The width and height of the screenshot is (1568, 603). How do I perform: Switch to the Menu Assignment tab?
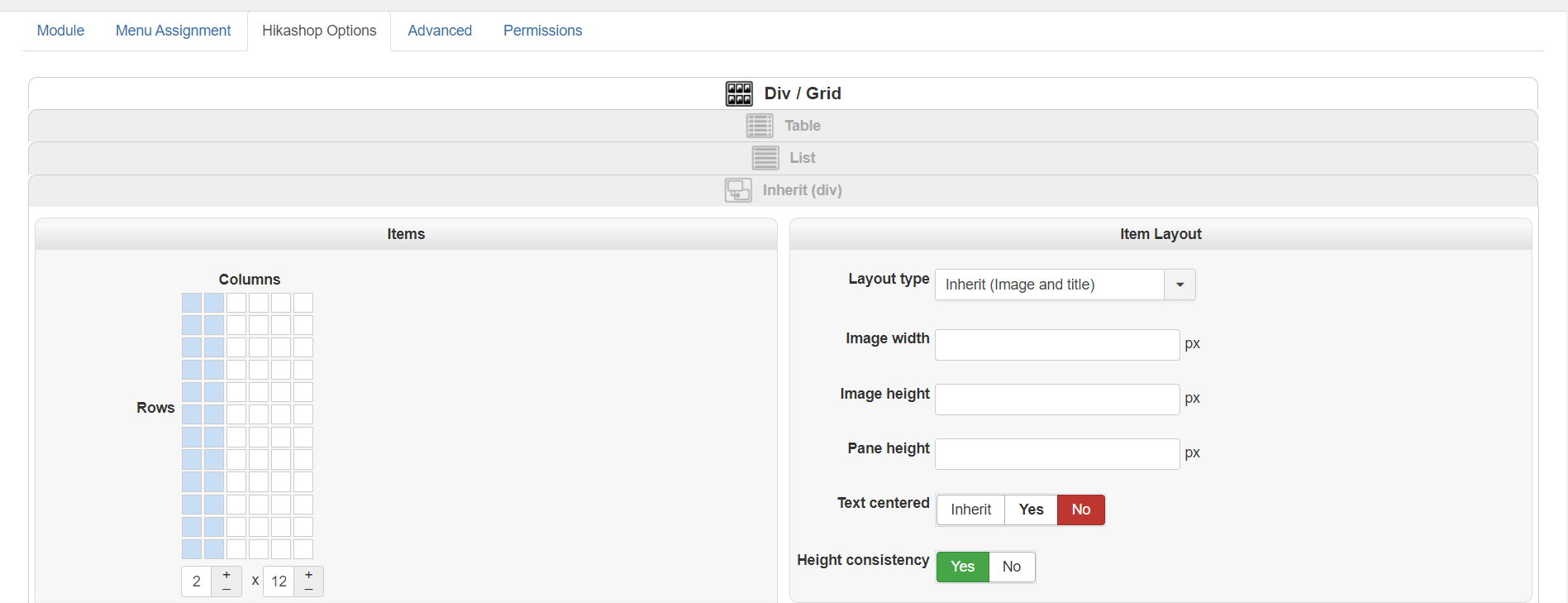click(173, 31)
